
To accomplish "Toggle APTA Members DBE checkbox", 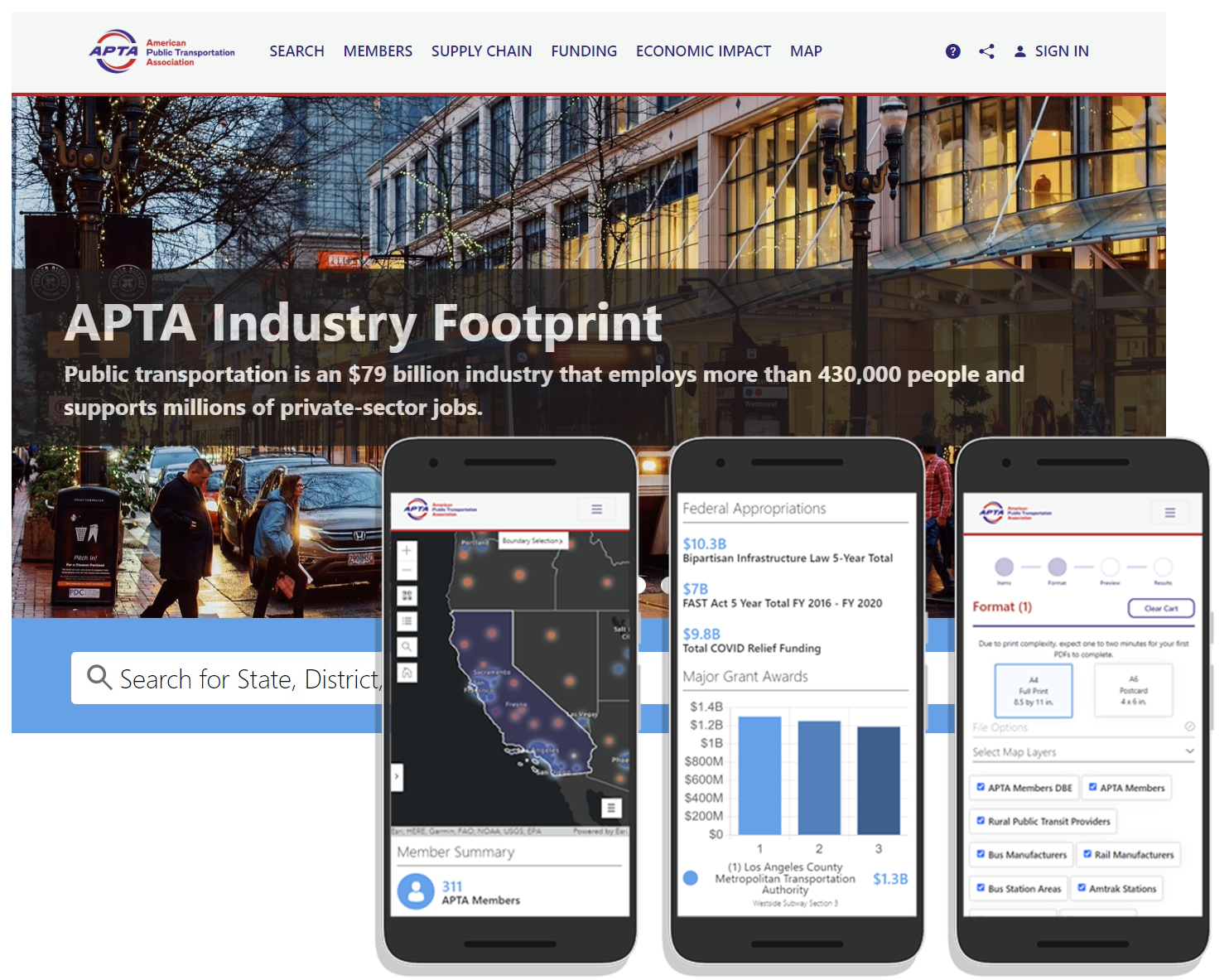I will click(981, 787).
